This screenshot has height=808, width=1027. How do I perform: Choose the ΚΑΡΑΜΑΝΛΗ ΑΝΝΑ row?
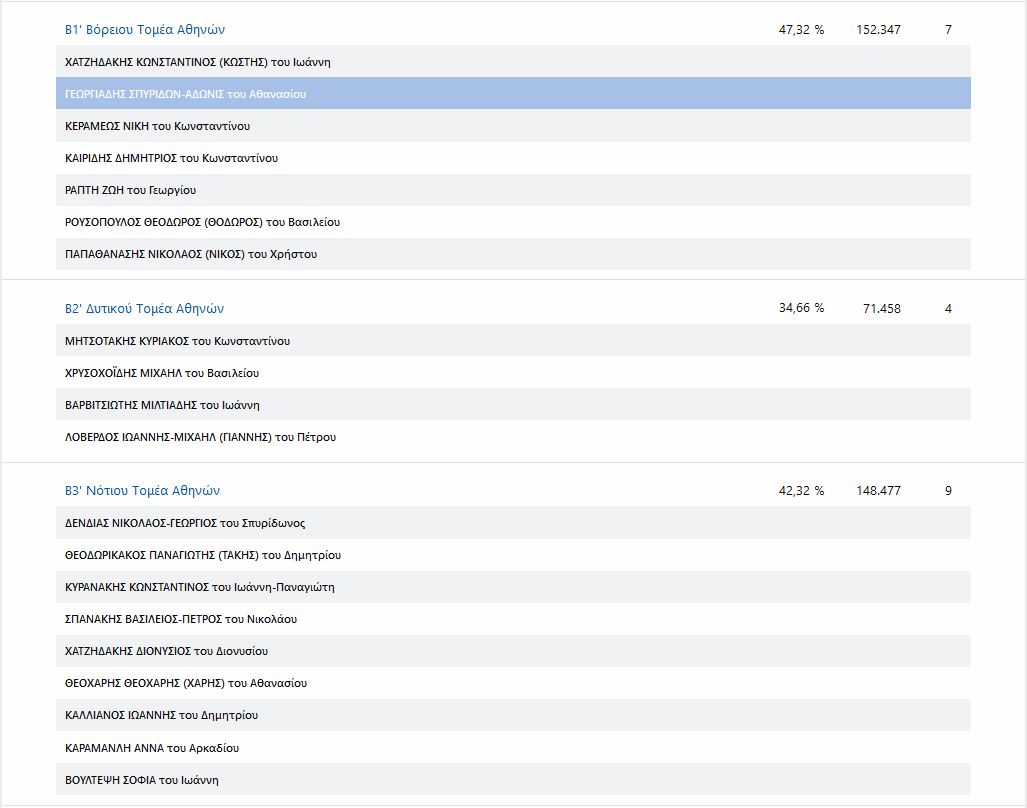point(151,748)
